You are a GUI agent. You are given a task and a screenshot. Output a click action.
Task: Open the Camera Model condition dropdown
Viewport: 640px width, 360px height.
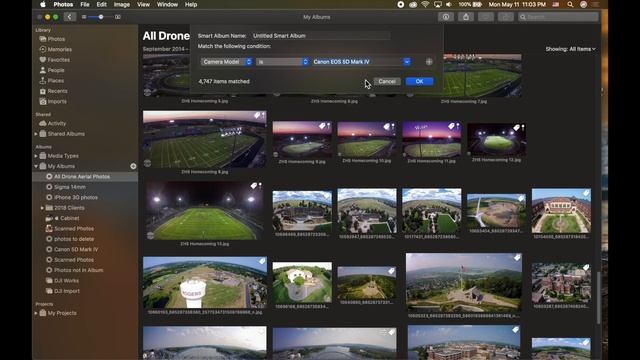tap(227, 62)
